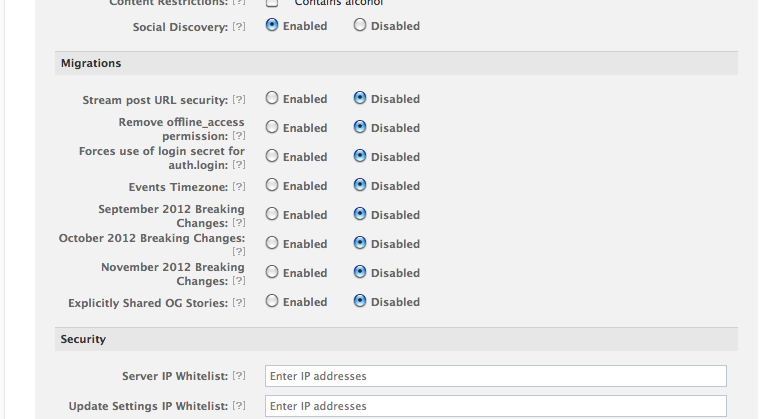Screen dimensions: 766x419
Task: Open help tooltip for Events Timezone
Action: pos(238,187)
